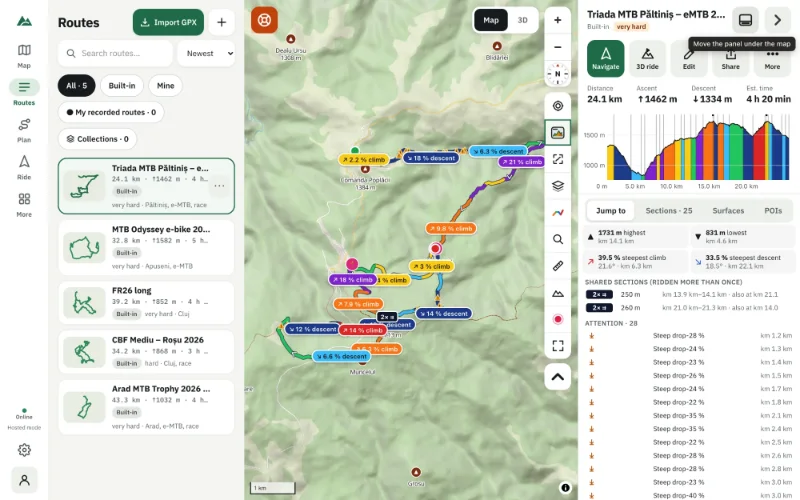Click the red record dot button
This screenshot has height=500, width=800.
[x=558, y=319]
